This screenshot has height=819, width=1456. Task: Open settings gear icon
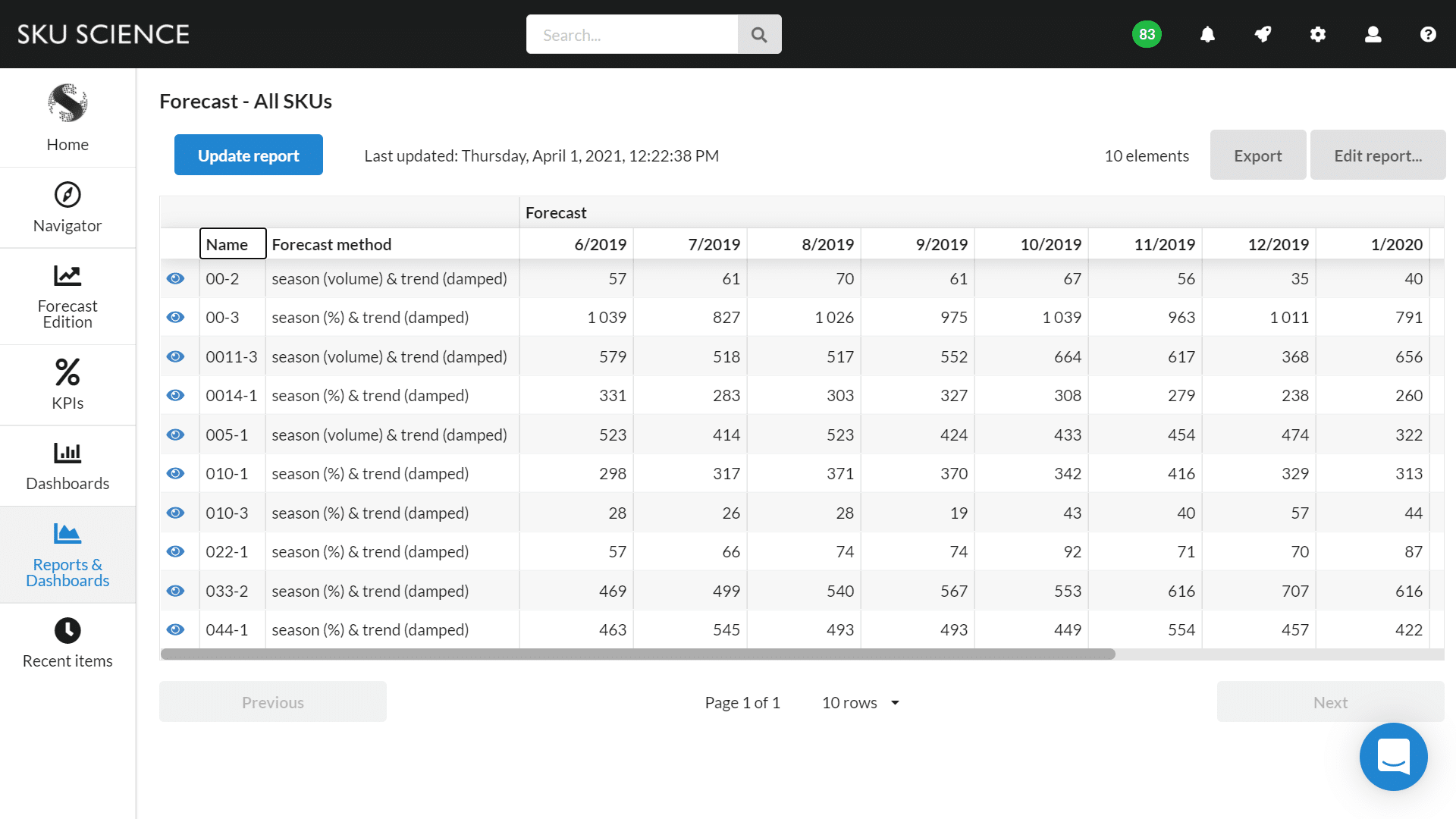[x=1318, y=34]
